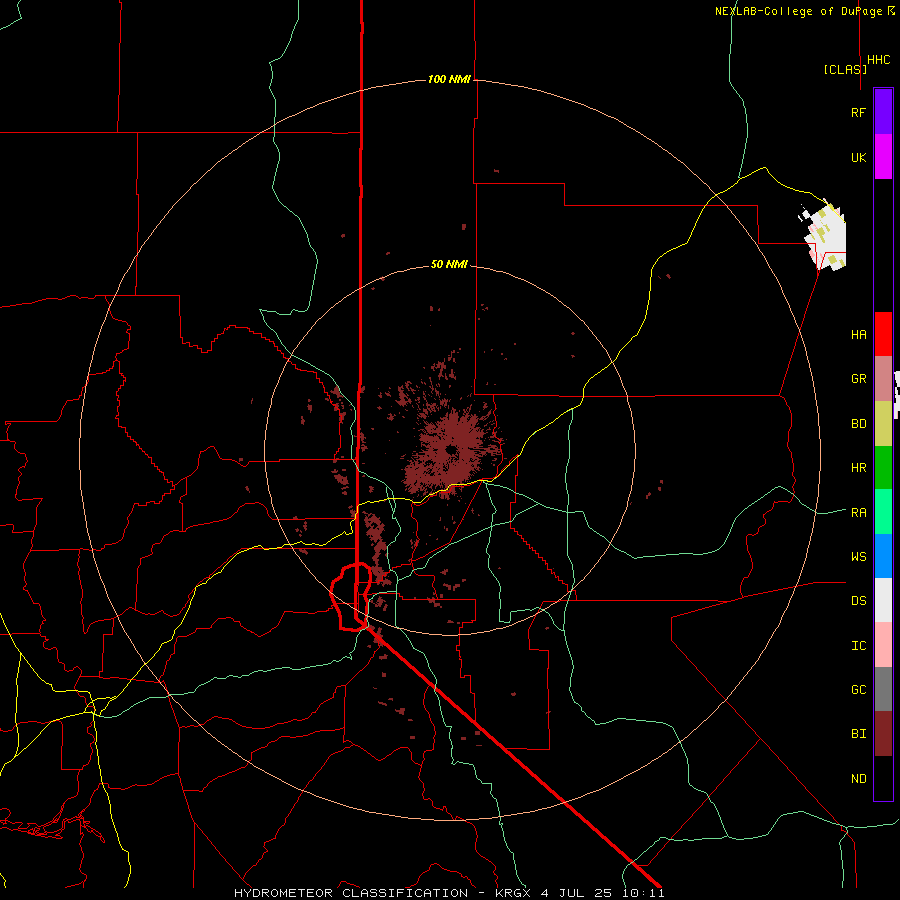Select the BI brown legend swatch

click(x=883, y=734)
